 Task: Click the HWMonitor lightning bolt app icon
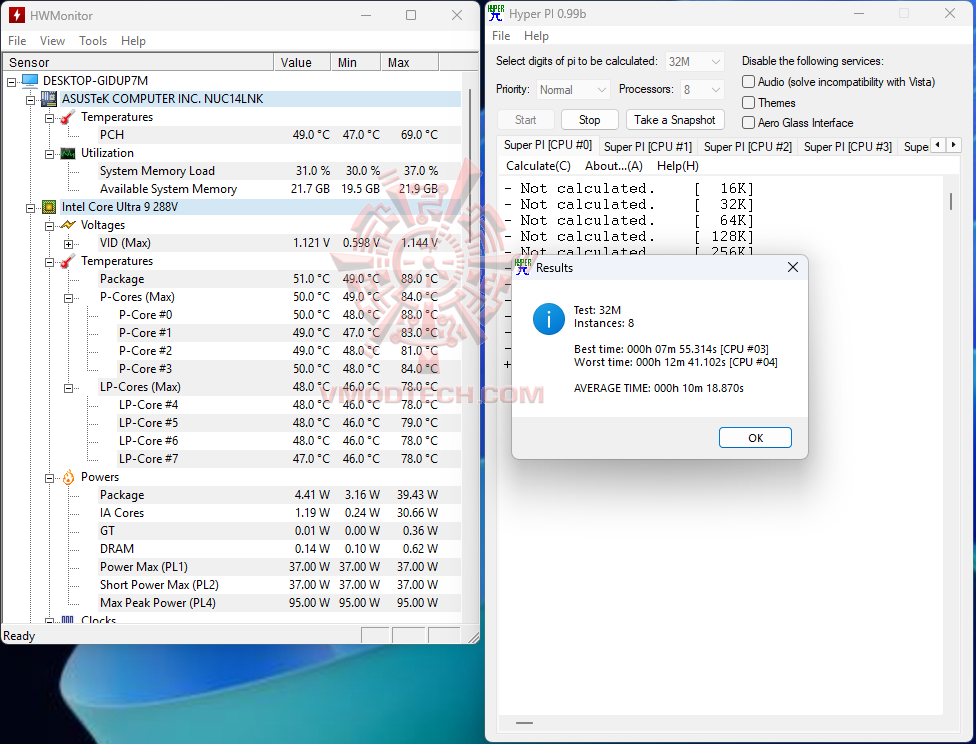[16, 15]
